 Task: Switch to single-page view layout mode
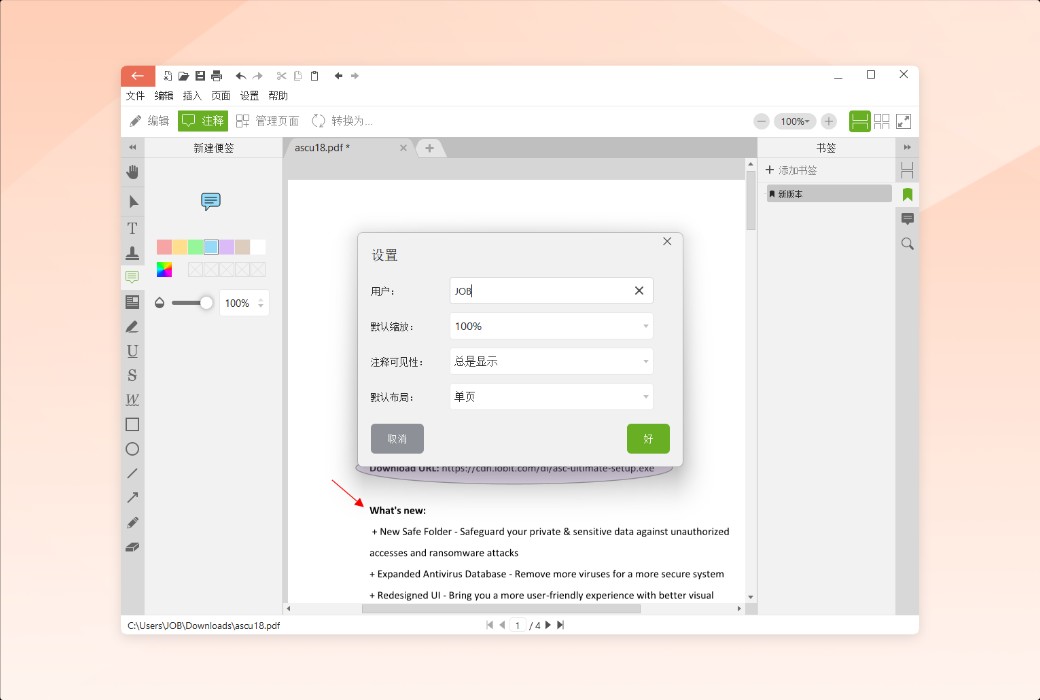(861, 120)
